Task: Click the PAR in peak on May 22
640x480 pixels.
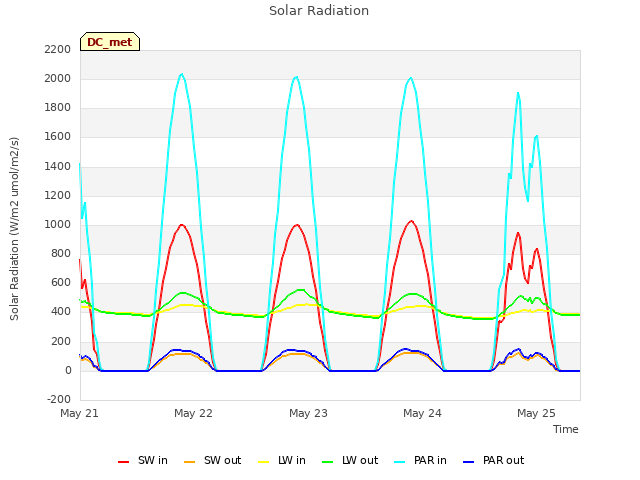Action: 182,74
